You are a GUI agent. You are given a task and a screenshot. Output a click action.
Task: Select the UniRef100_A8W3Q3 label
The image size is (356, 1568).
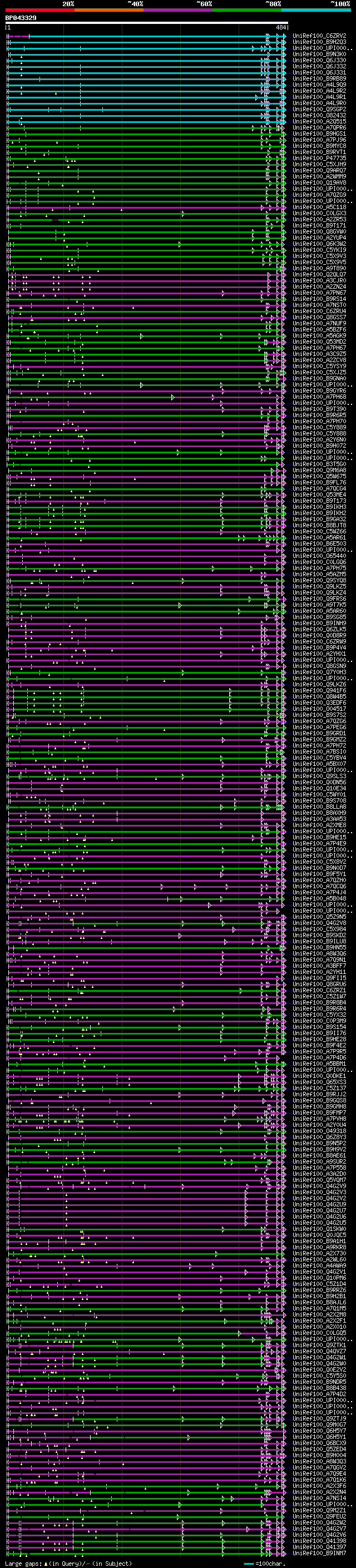319,1461
